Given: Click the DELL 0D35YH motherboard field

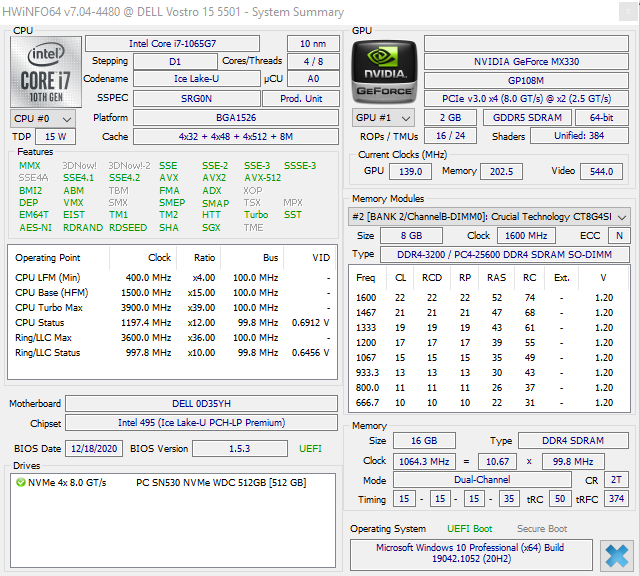Looking at the screenshot, I should (201, 404).
